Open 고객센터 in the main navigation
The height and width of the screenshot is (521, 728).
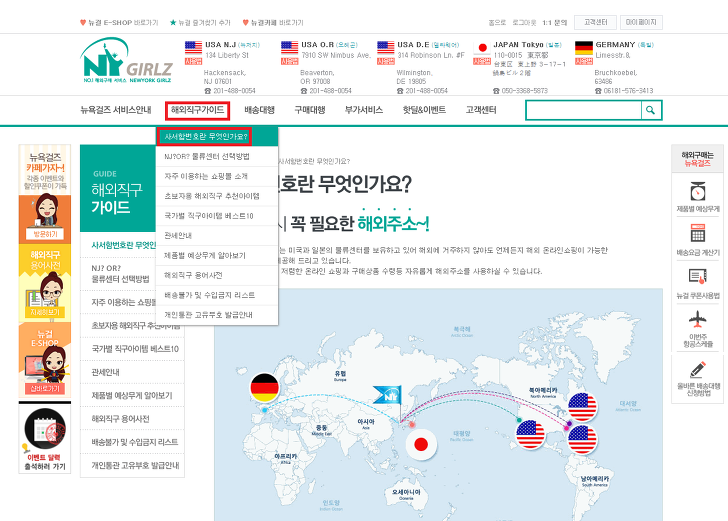click(481, 110)
